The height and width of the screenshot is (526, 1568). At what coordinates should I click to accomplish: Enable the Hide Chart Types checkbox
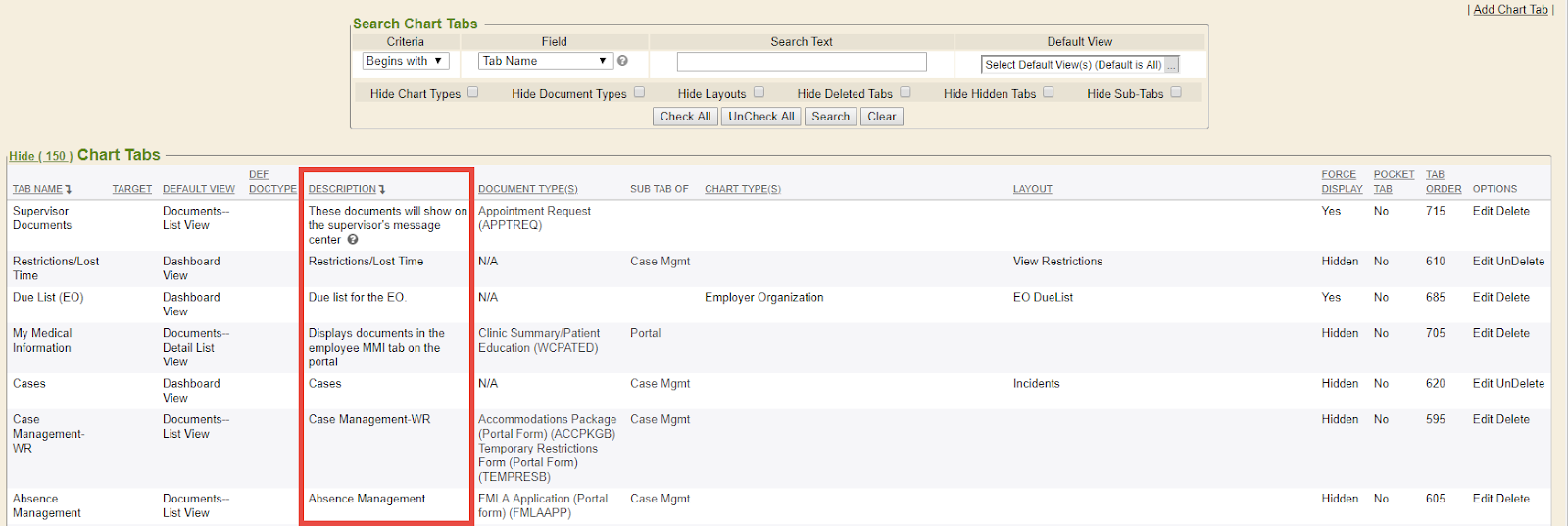coord(472,93)
